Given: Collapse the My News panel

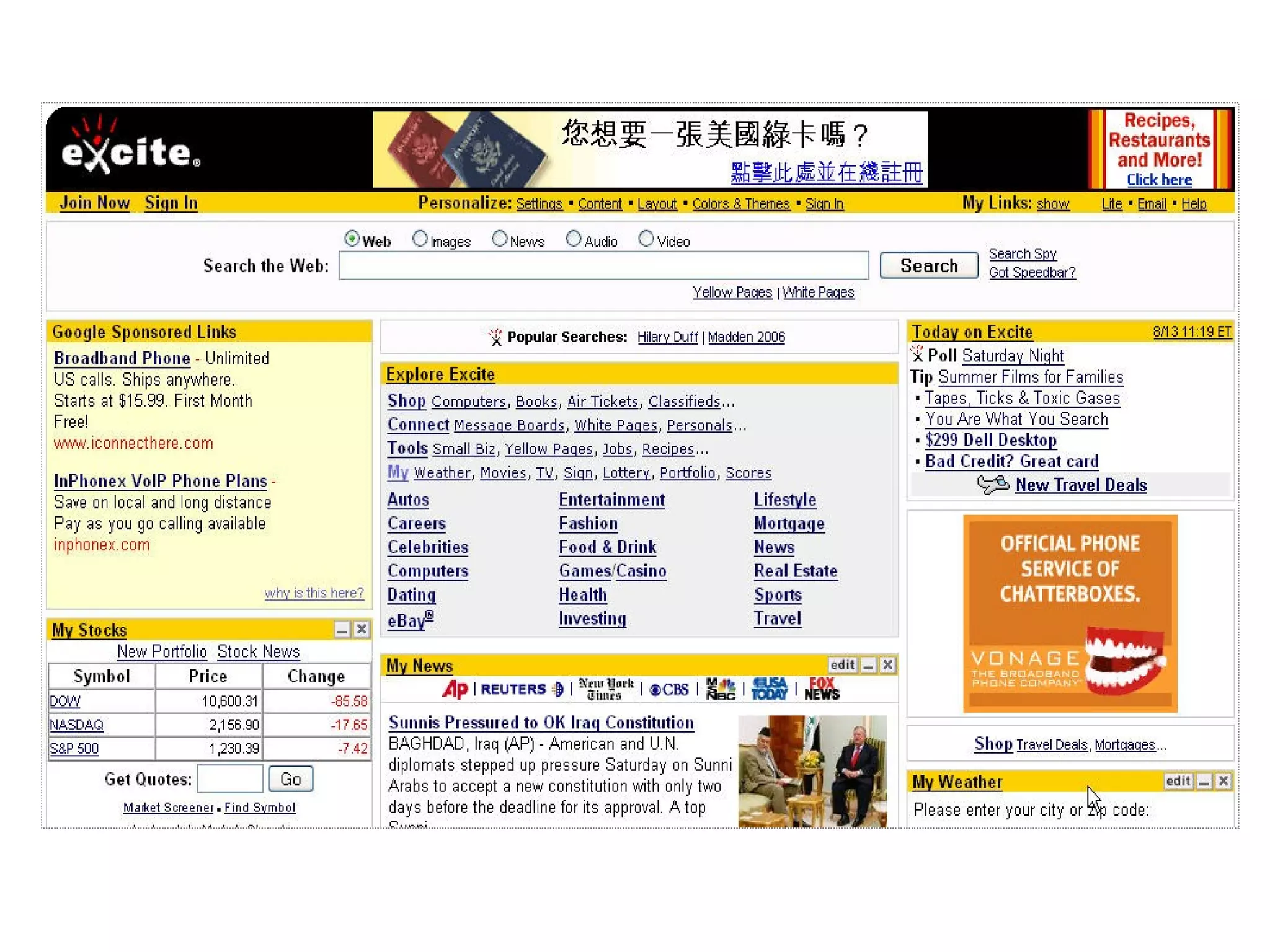Looking at the screenshot, I should tap(868, 666).
